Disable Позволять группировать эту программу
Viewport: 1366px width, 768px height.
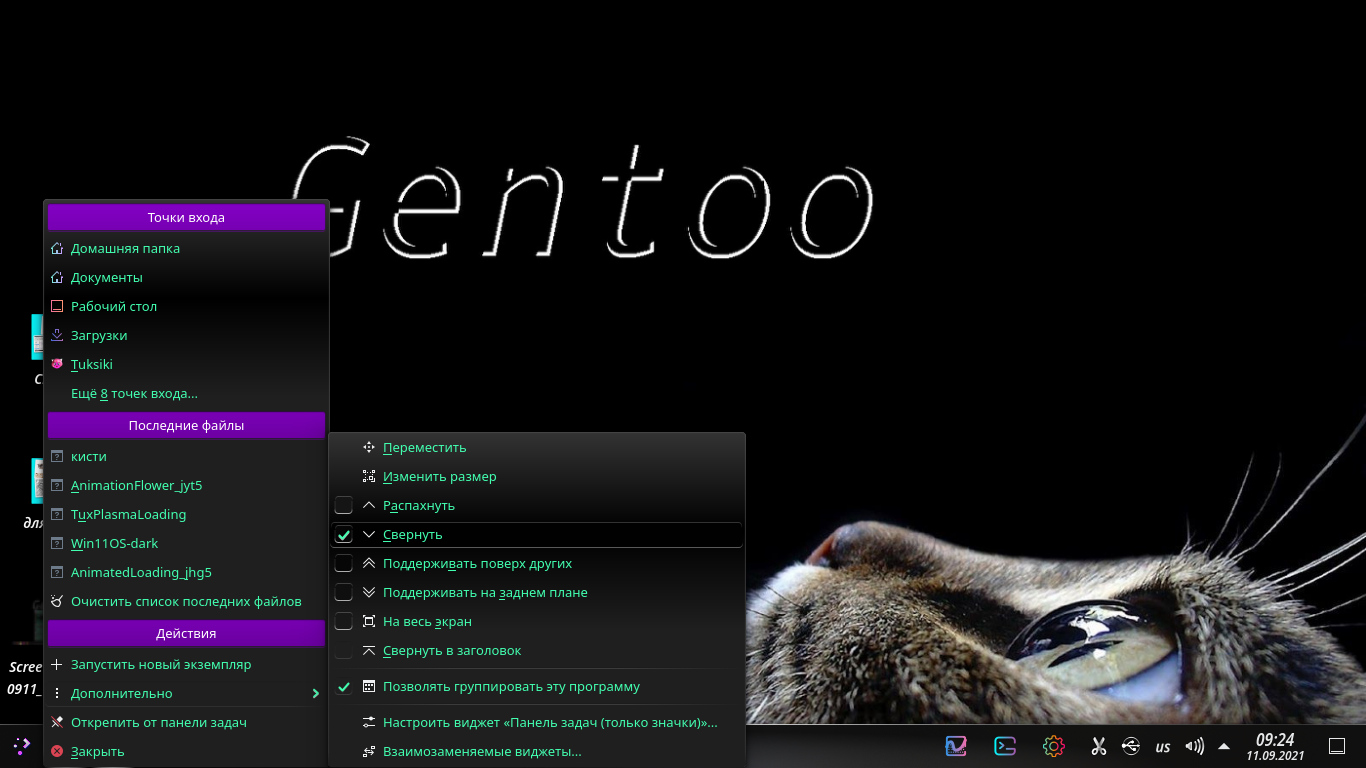point(537,687)
